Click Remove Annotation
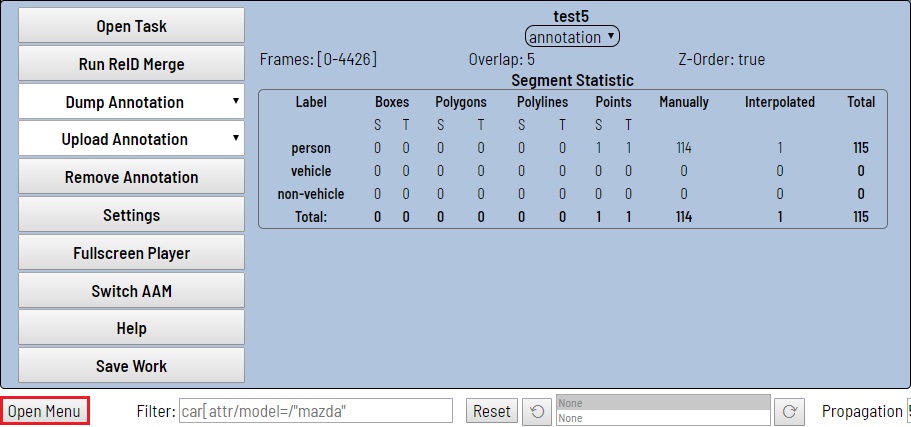 (x=132, y=177)
